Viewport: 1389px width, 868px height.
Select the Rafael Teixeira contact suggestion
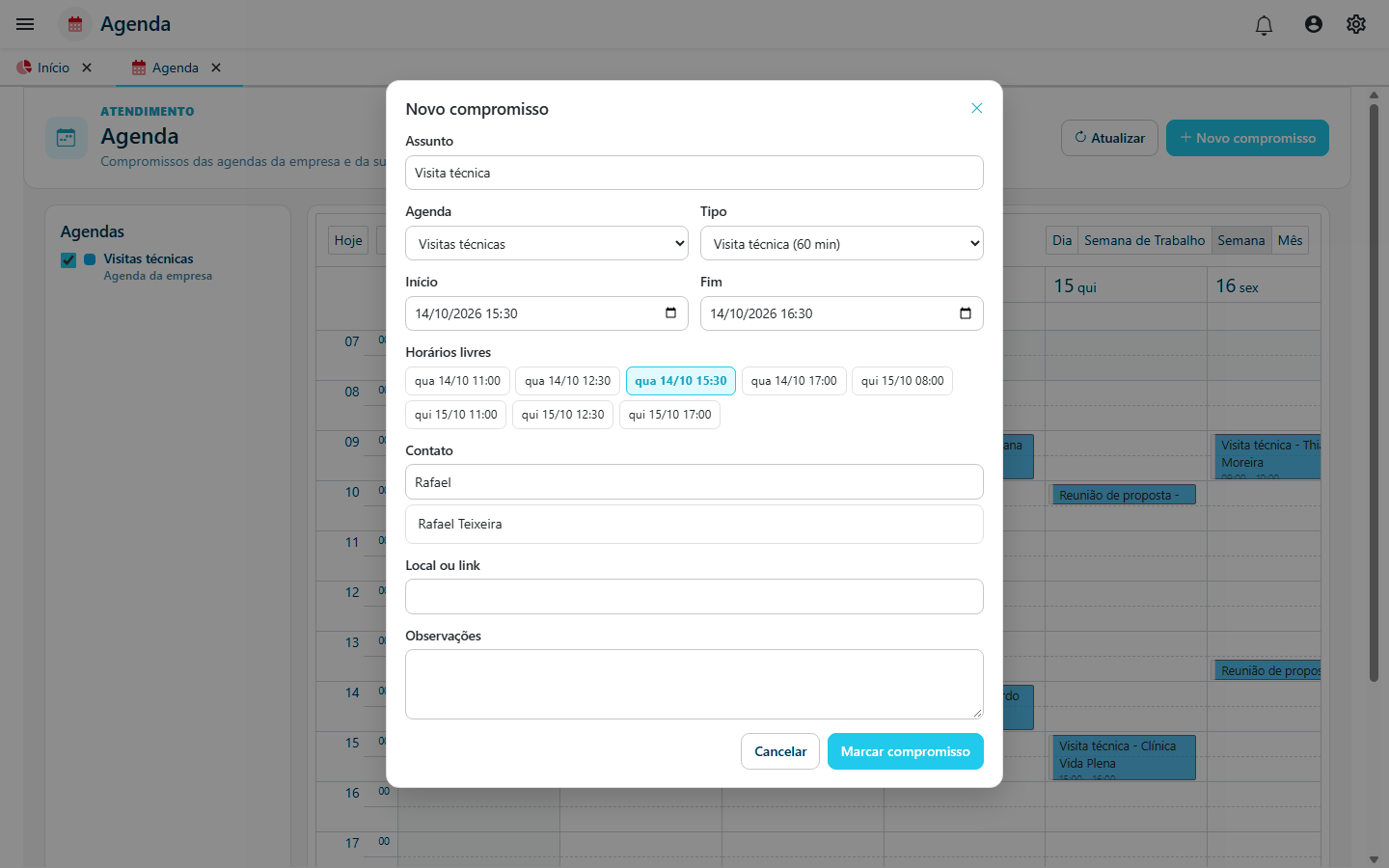pos(694,524)
